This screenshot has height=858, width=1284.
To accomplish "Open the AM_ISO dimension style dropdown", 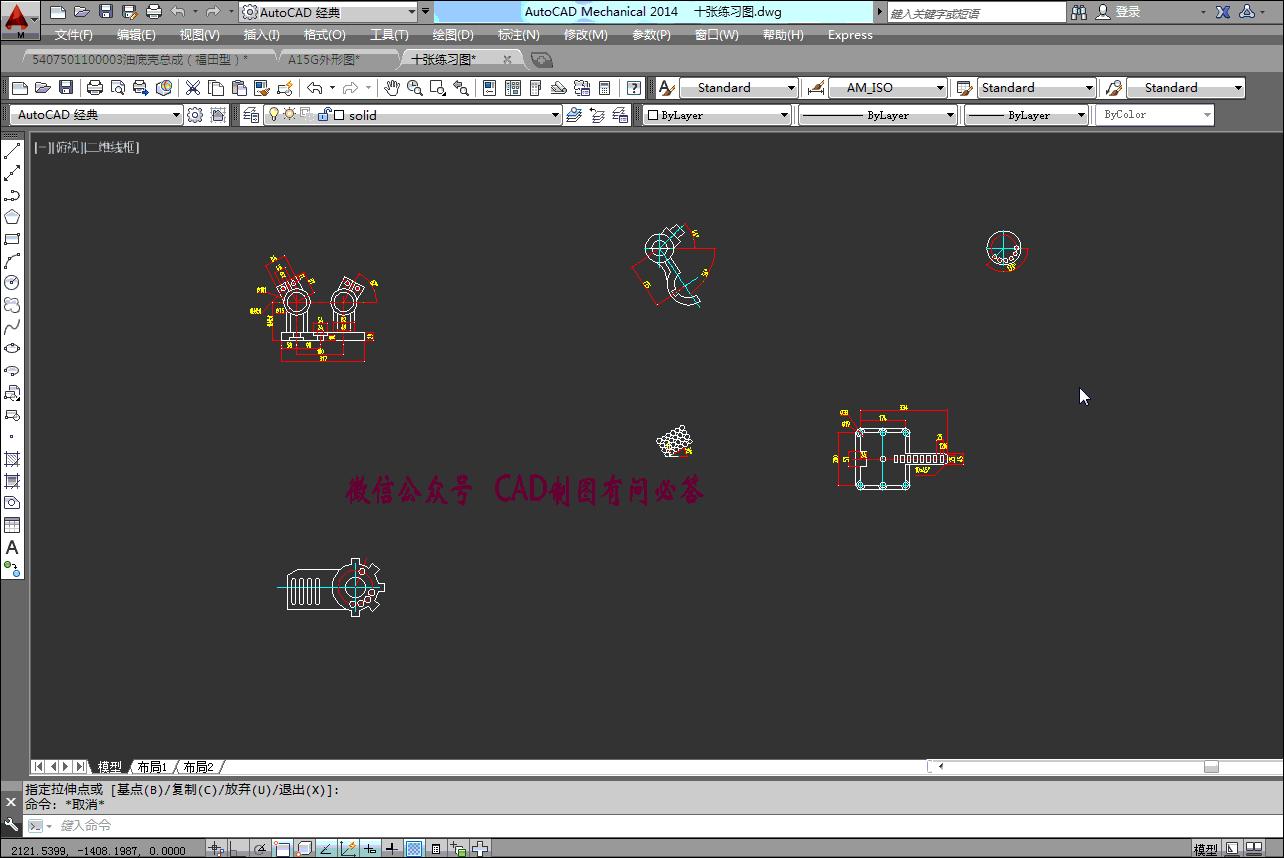I will (940, 88).
